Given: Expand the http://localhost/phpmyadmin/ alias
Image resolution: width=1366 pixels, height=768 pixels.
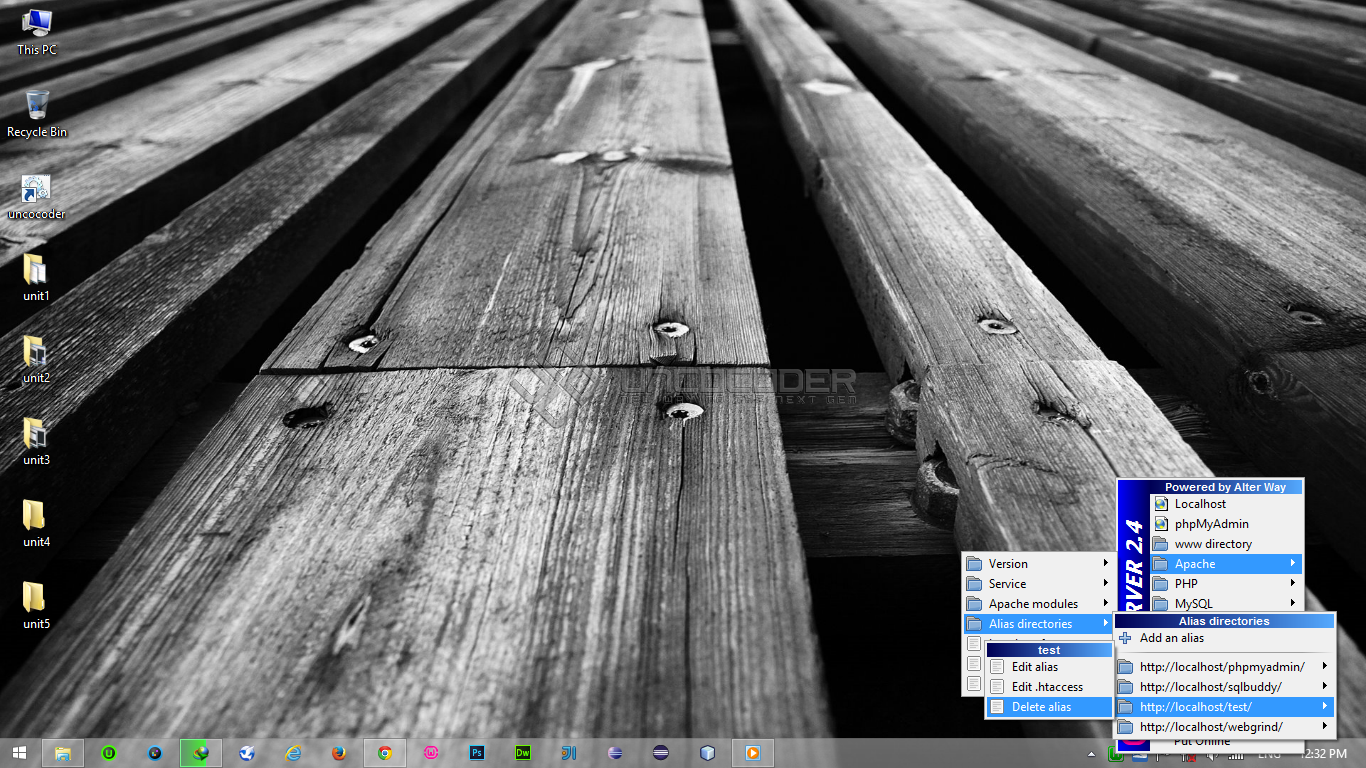Looking at the screenshot, I should pos(1225,667).
